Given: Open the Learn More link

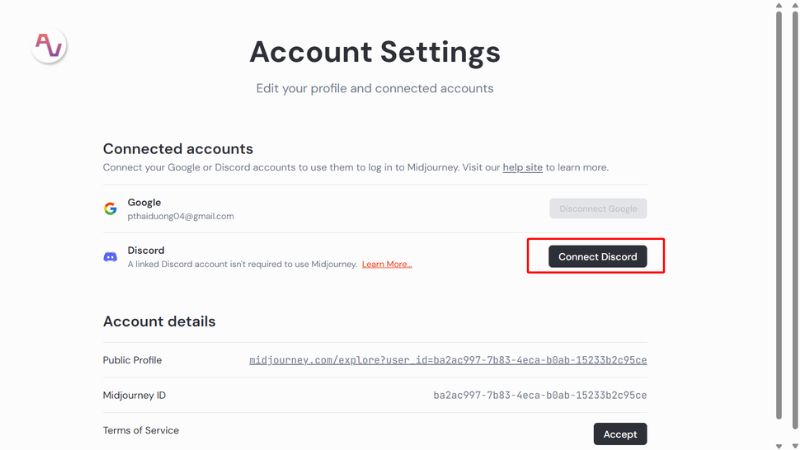Looking at the screenshot, I should (x=387, y=264).
